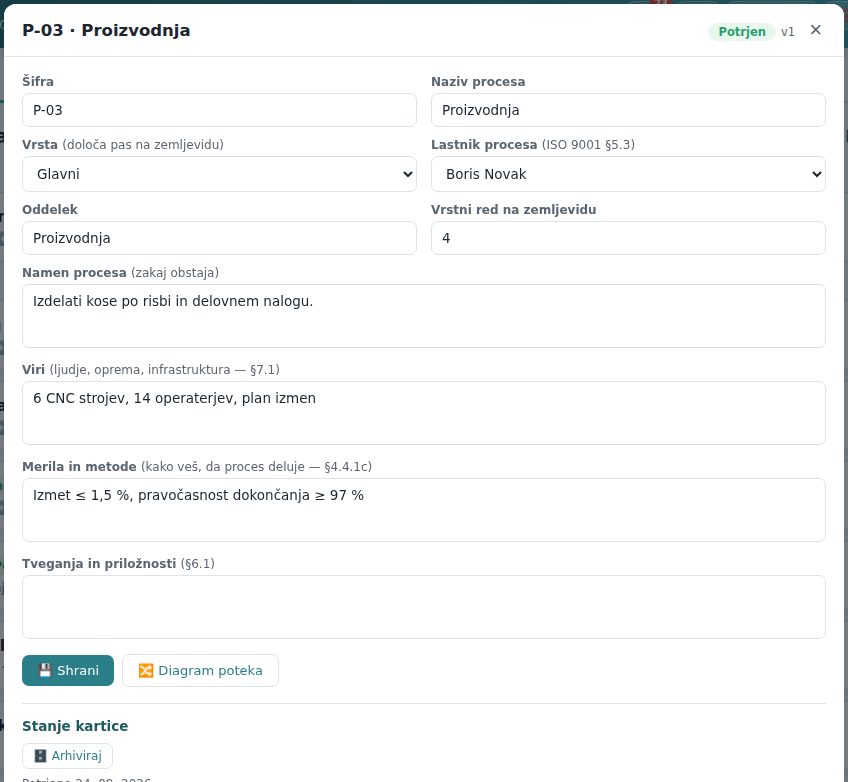The width and height of the screenshot is (848, 782).
Task: Click the Šifra field label
Action: (x=38, y=82)
